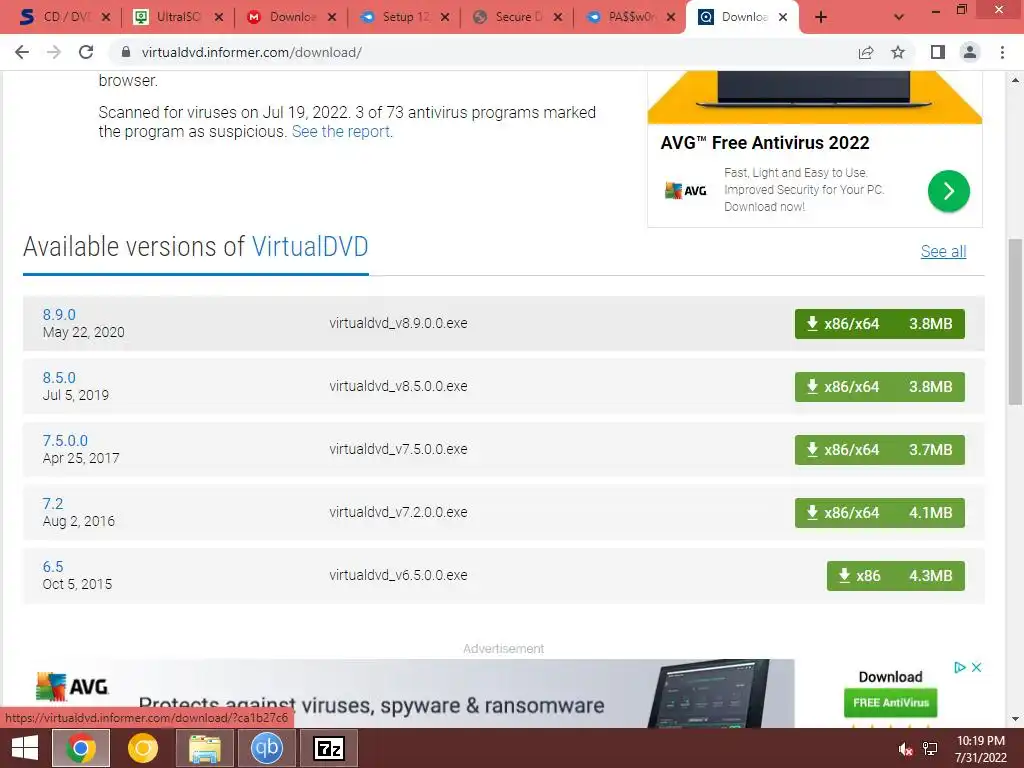Click the scrollbar down arrow
The height and width of the screenshot is (768, 1024).
tap(1015, 719)
